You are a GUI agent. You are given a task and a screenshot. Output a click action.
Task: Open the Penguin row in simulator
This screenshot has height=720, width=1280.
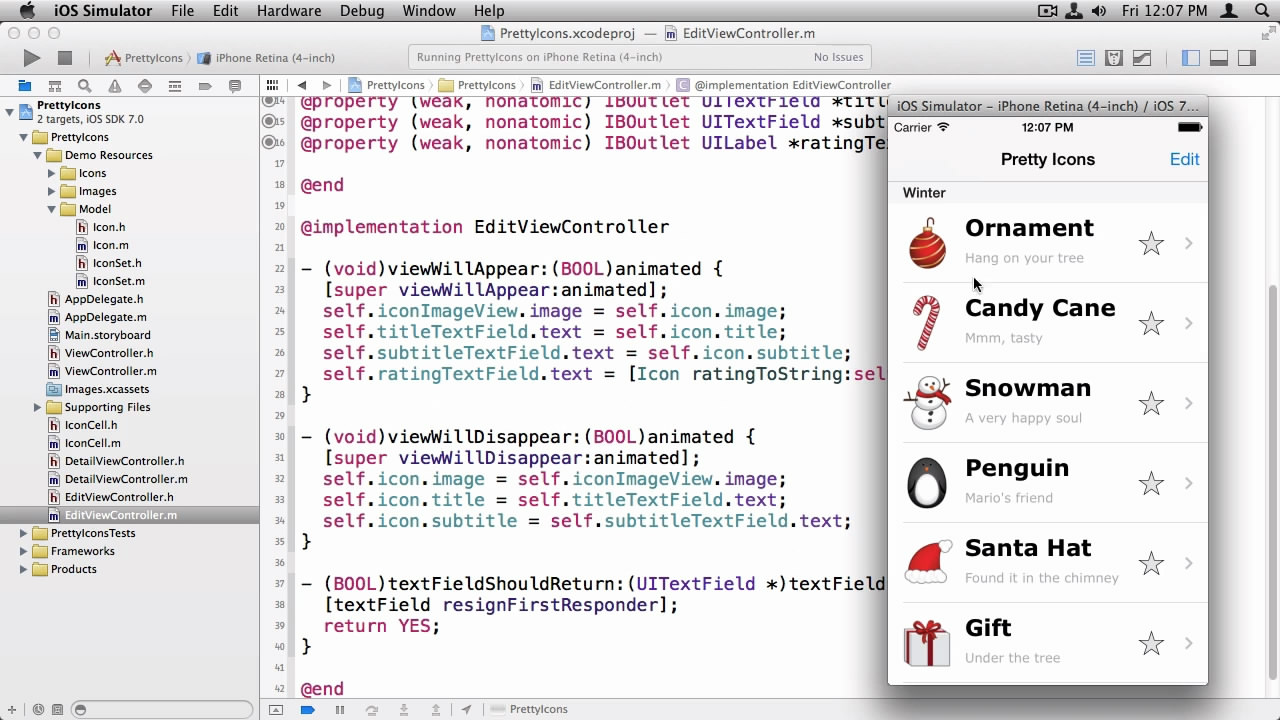[x=1048, y=483]
